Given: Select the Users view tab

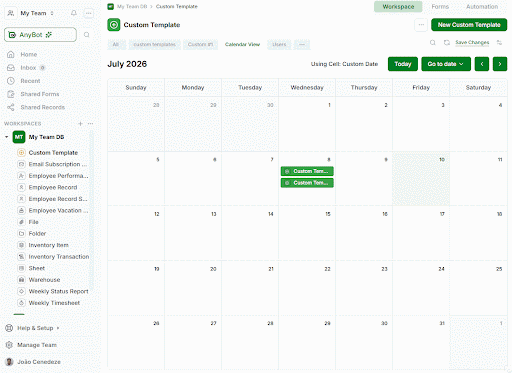Looking at the screenshot, I should pos(279,44).
